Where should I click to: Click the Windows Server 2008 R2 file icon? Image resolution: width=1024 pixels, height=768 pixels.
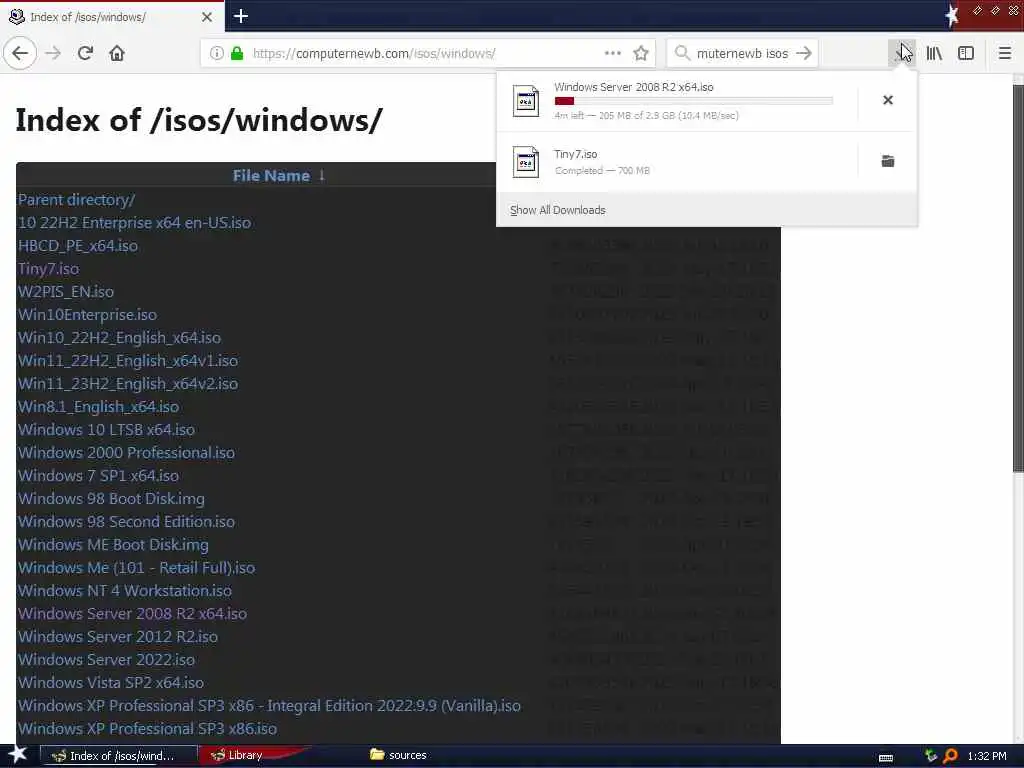(526, 101)
